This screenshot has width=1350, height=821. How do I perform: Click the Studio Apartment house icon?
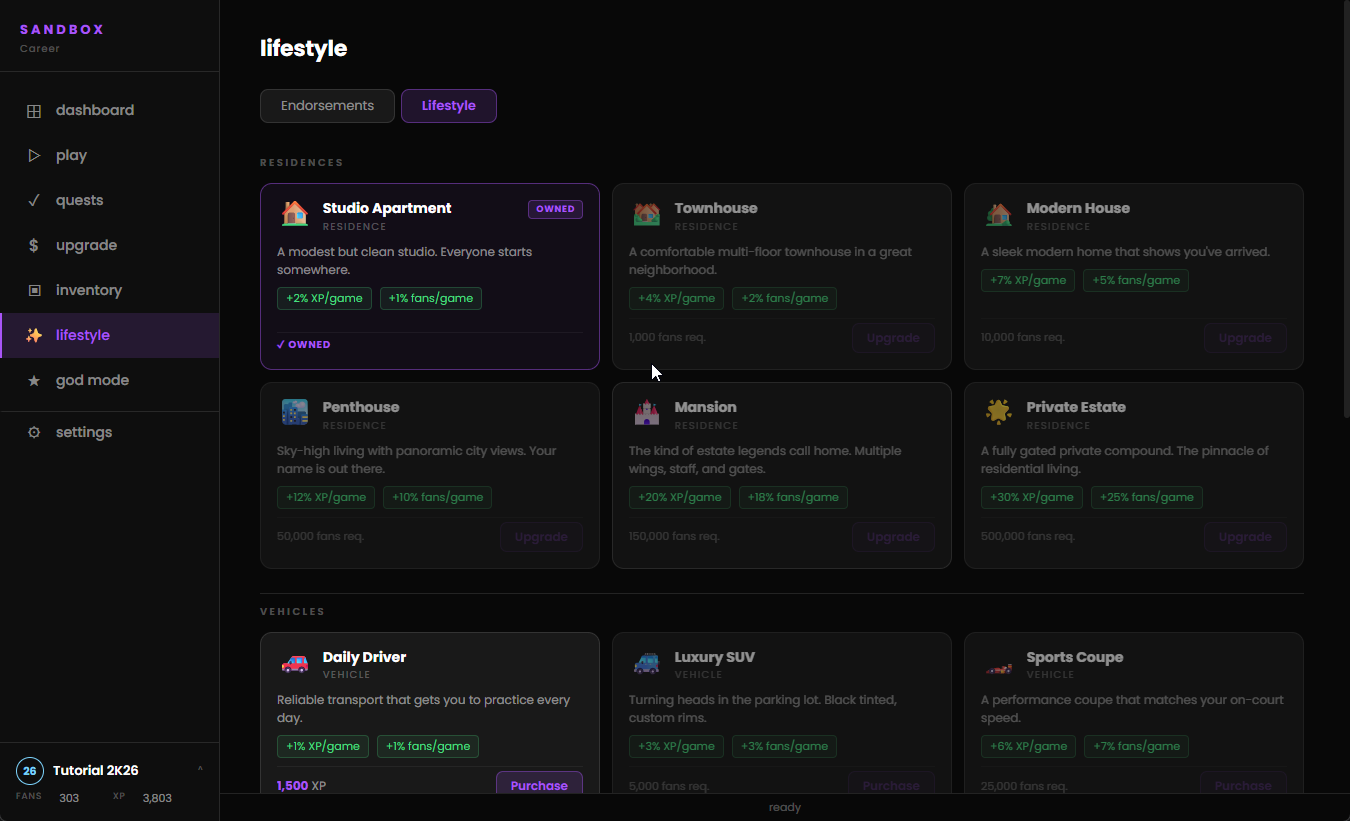click(x=295, y=214)
